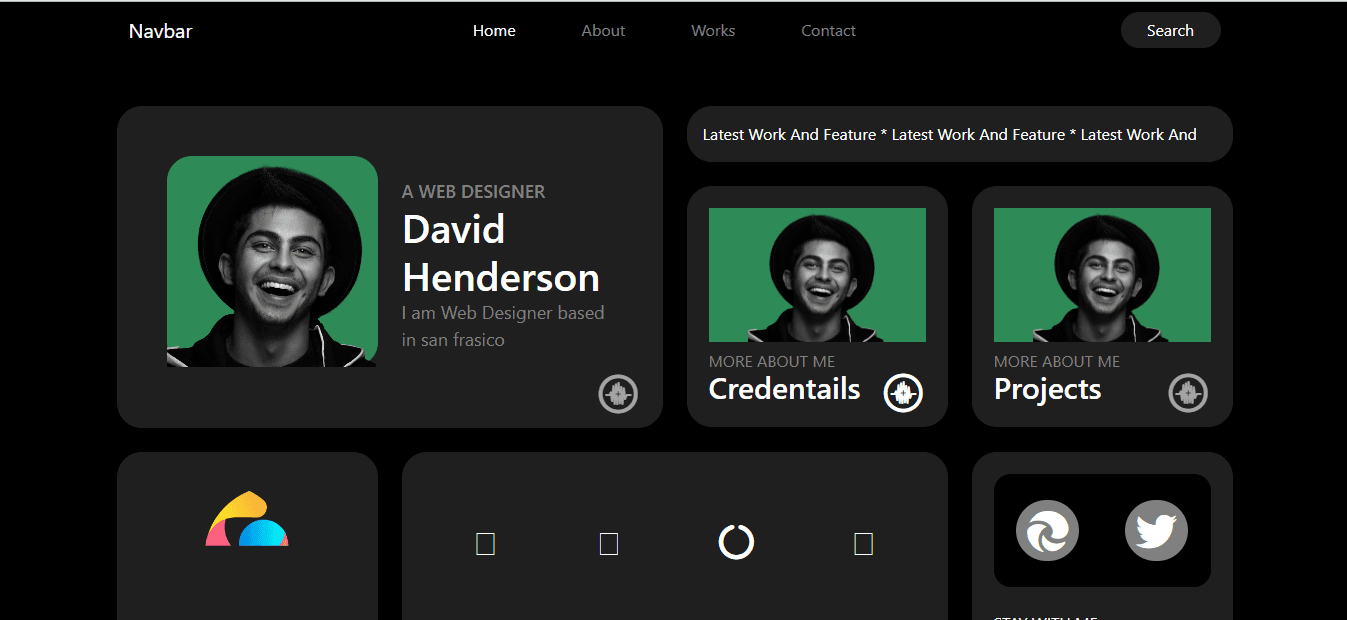The height and width of the screenshot is (620, 1347).
Task: Click the David Henderson name heading
Action: [x=500, y=254]
